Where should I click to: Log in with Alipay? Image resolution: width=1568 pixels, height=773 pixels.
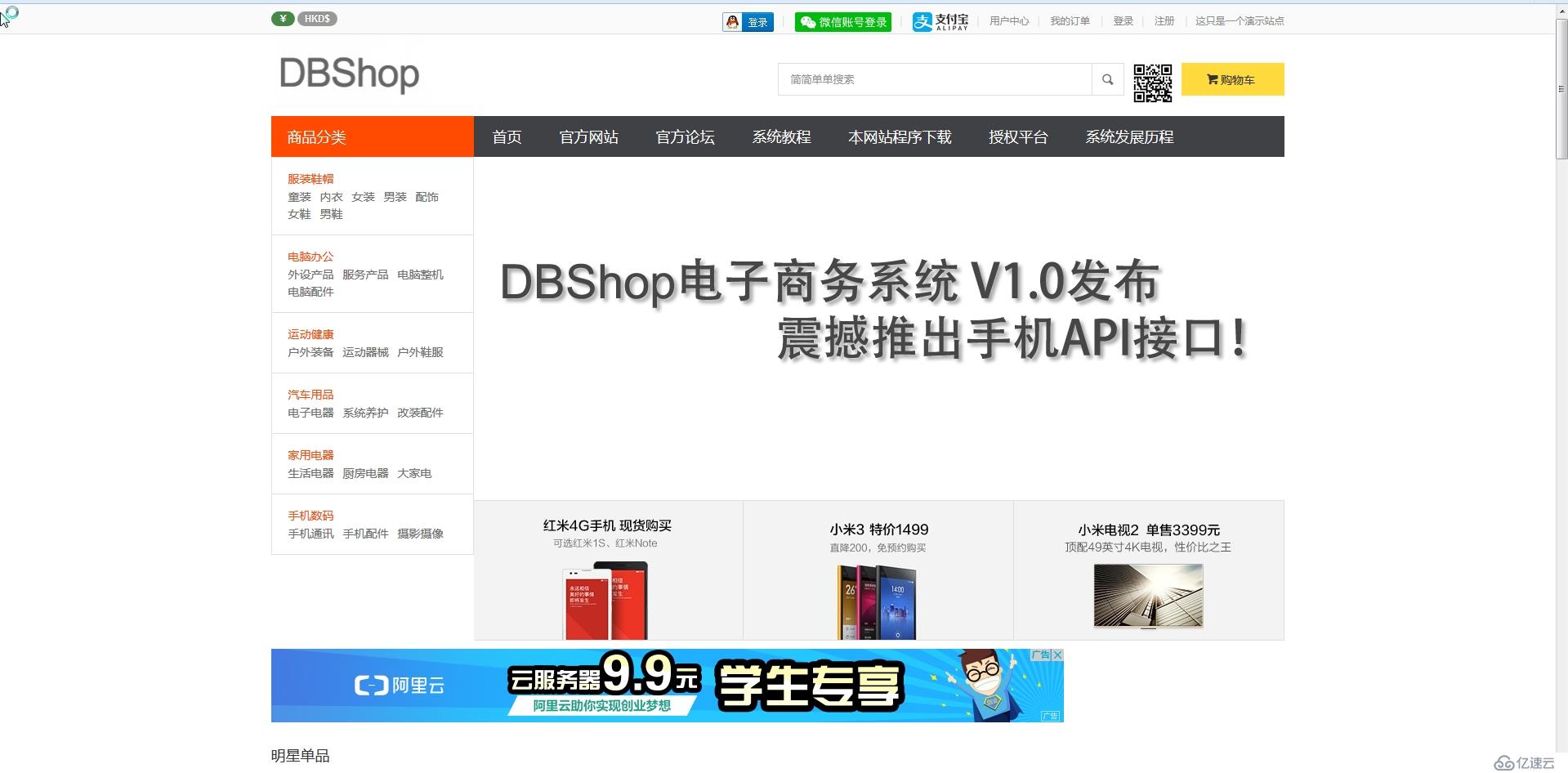[940, 22]
